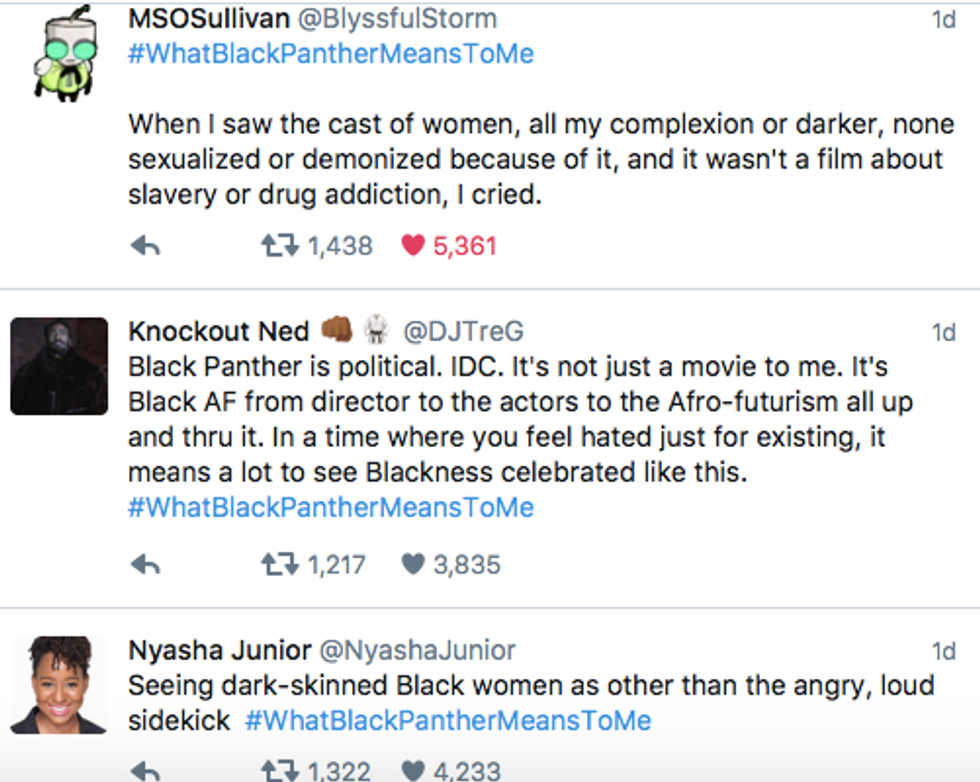Image resolution: width=980 pixels, height=782 pixels.
Task: Reply to MSOSullivan's tweet
Action: [146, 246]
